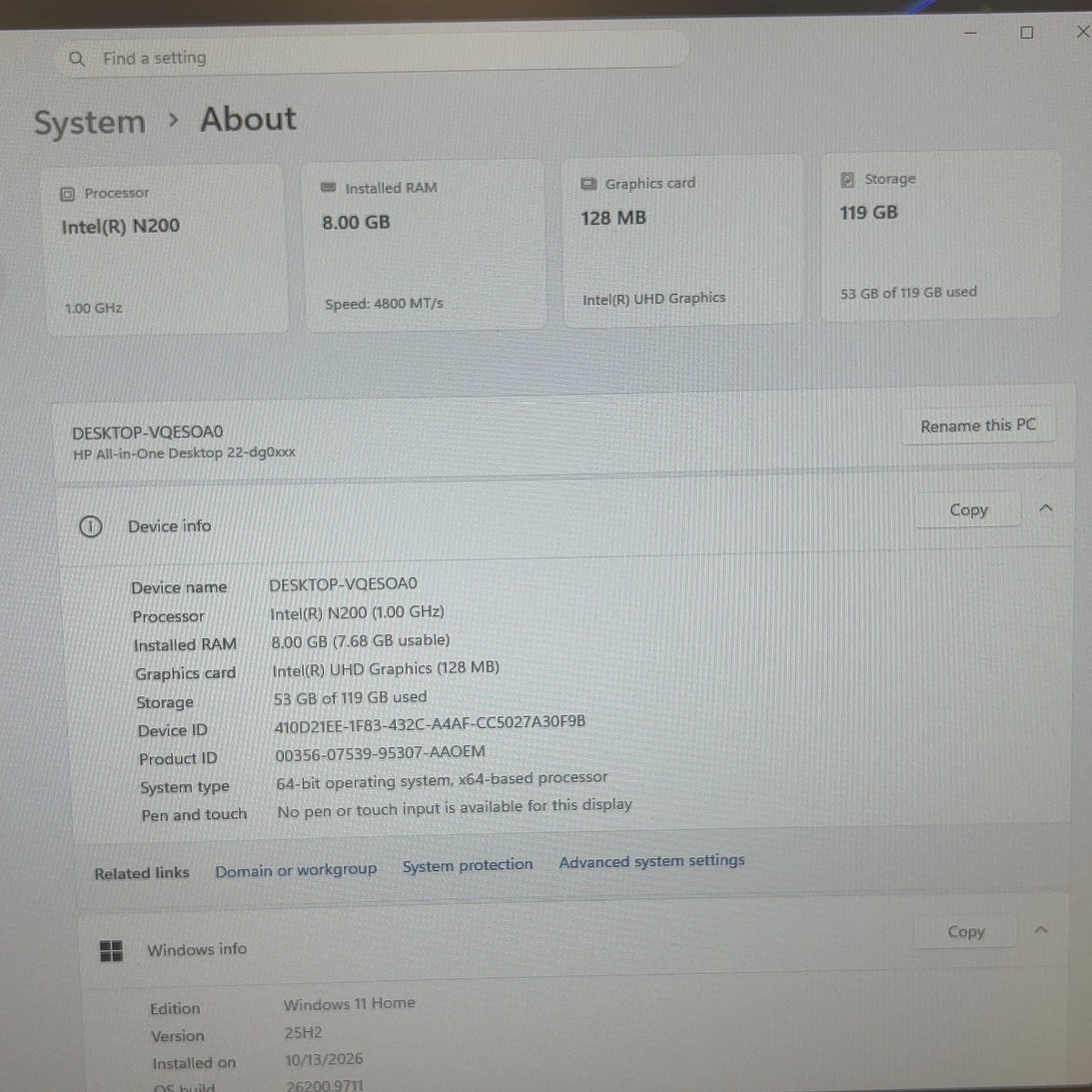The height and width of the screenshot is (1092, 1092).
Task: Collapse the Device info section
Action: pyautogui.click(x=1046, y=509)
